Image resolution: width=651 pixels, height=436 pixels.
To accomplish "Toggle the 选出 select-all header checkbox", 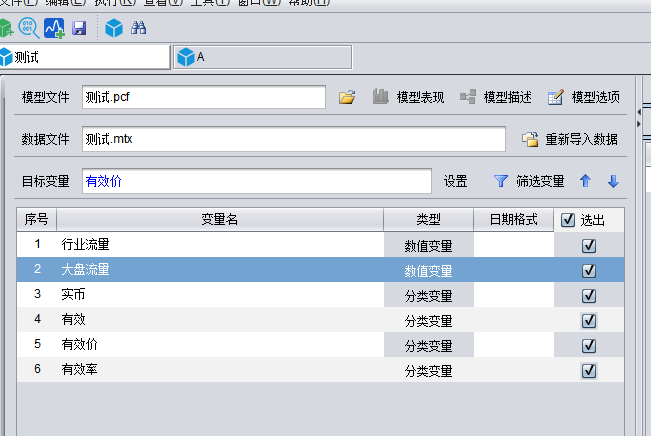I will coord(568,220).
